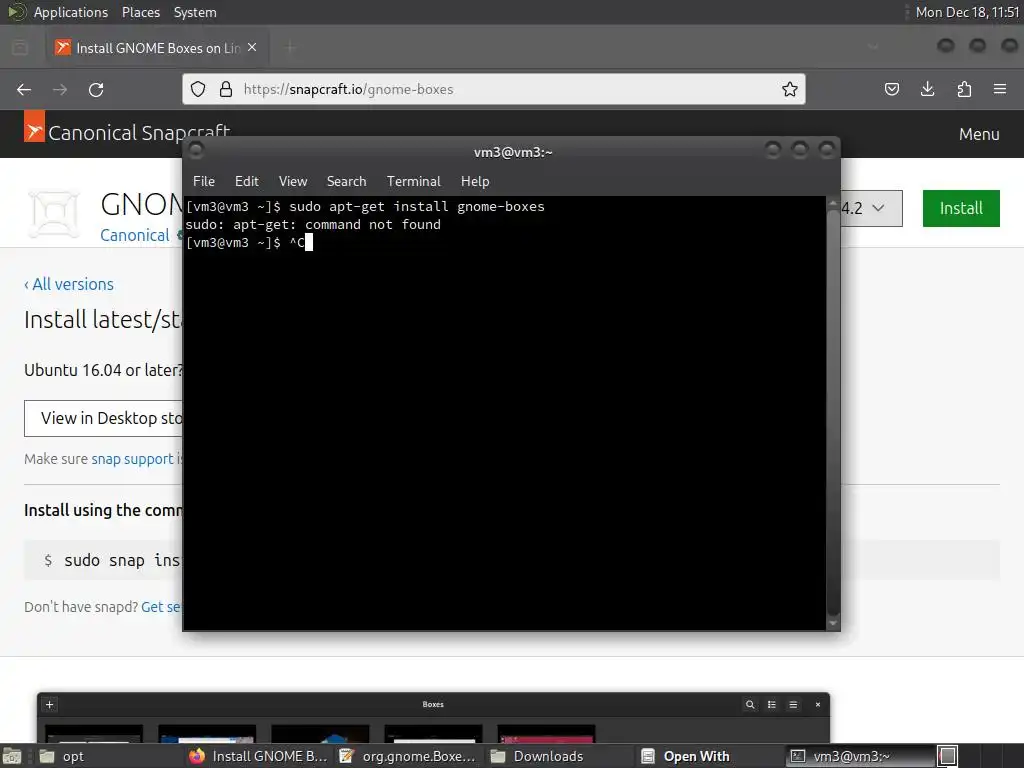Click the terminal vertical scrollbar
The width and height of the screenshot is (1024, 768).
pos(833,411)
